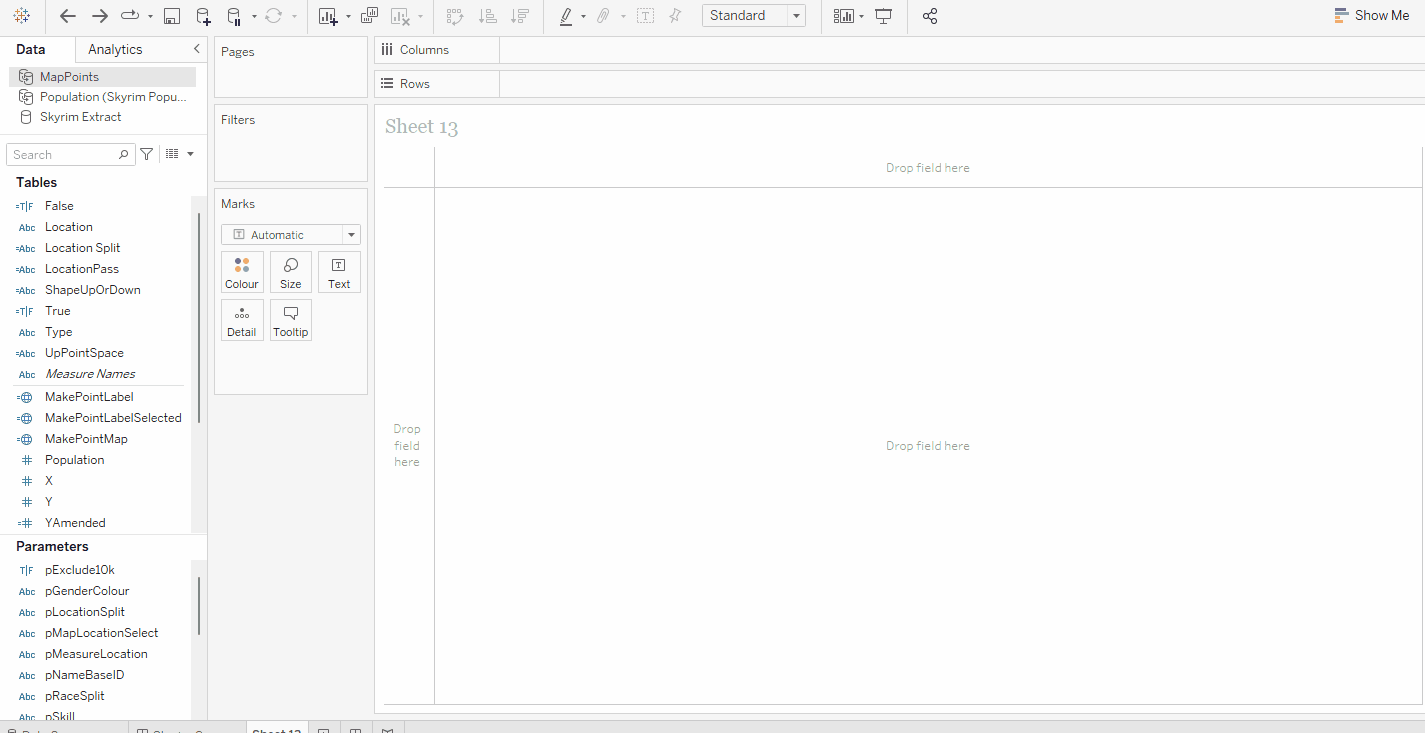
Task: Click the New Worksheet icon
Action: [328, 16]
